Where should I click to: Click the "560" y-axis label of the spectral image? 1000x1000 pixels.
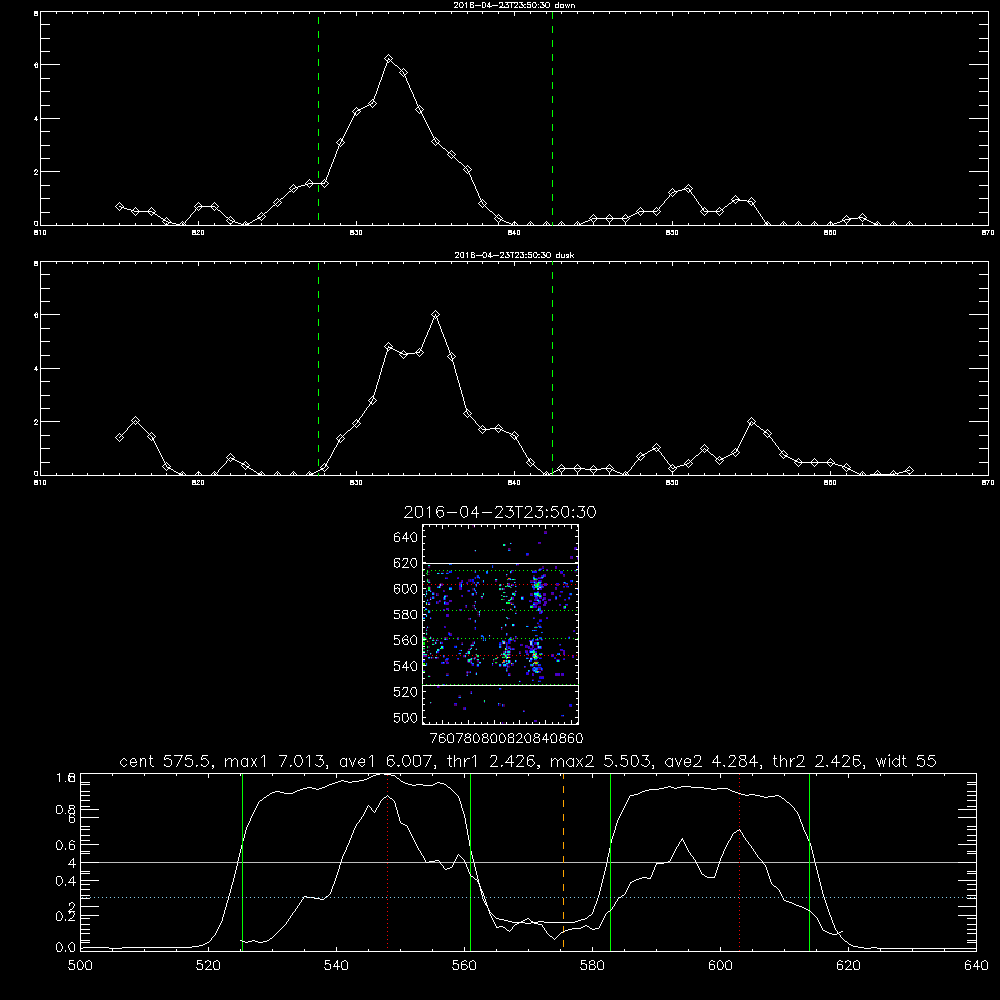pyautogui.click(x=406, y=640)
